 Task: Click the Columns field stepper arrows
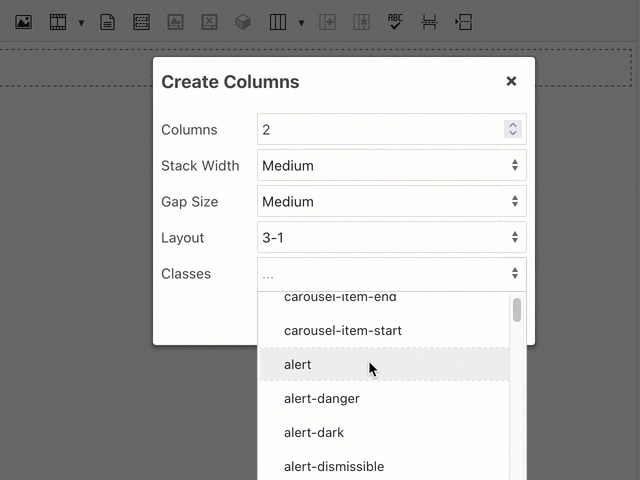click(513, 129)
